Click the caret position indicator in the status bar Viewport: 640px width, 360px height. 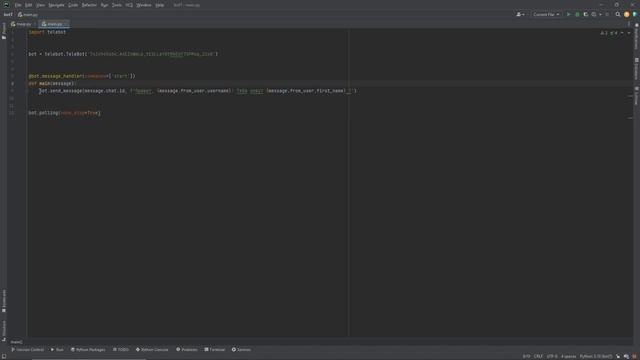coord(527,356)
